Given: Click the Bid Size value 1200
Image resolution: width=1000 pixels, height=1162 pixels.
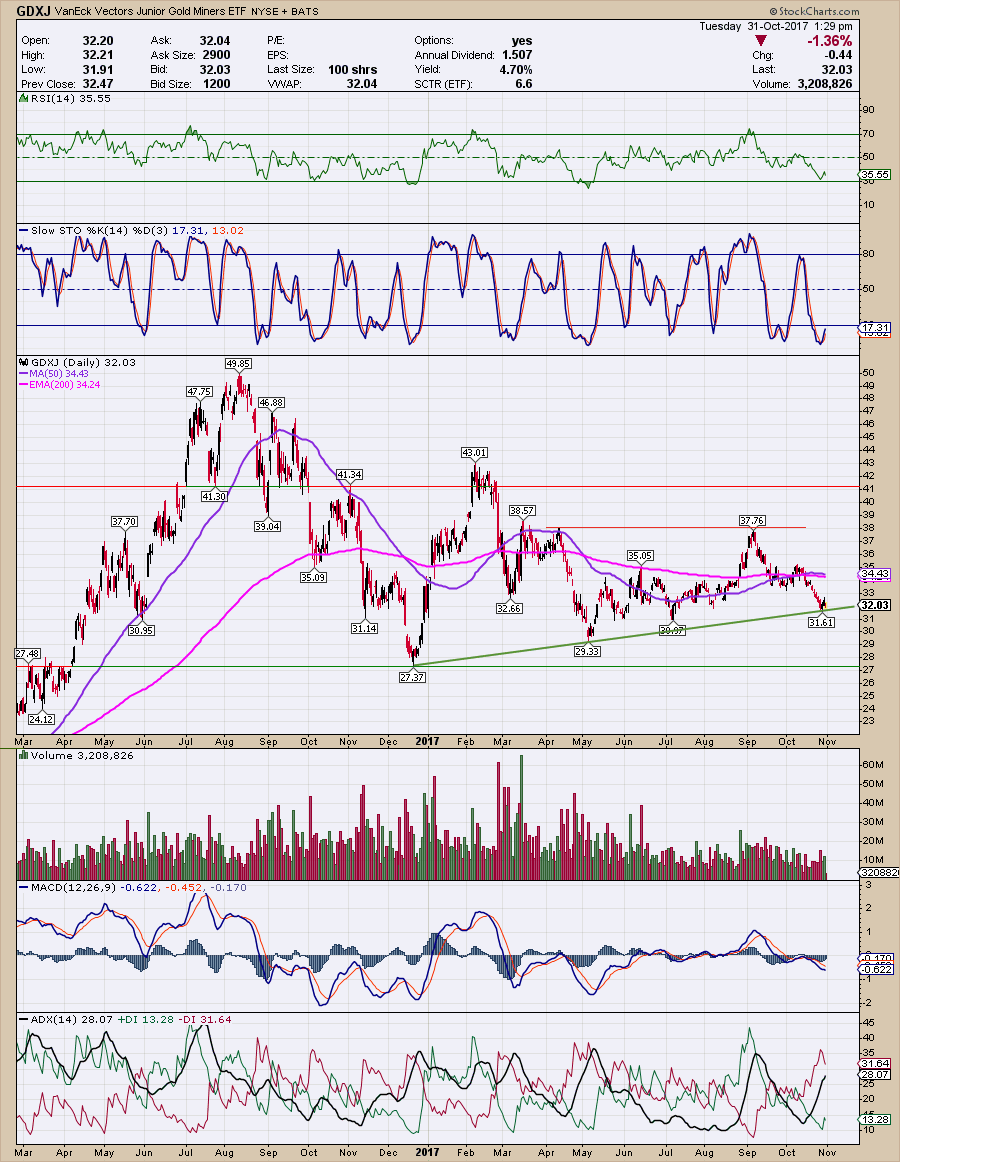Looking at the screenshot, I should click(216, 84).
